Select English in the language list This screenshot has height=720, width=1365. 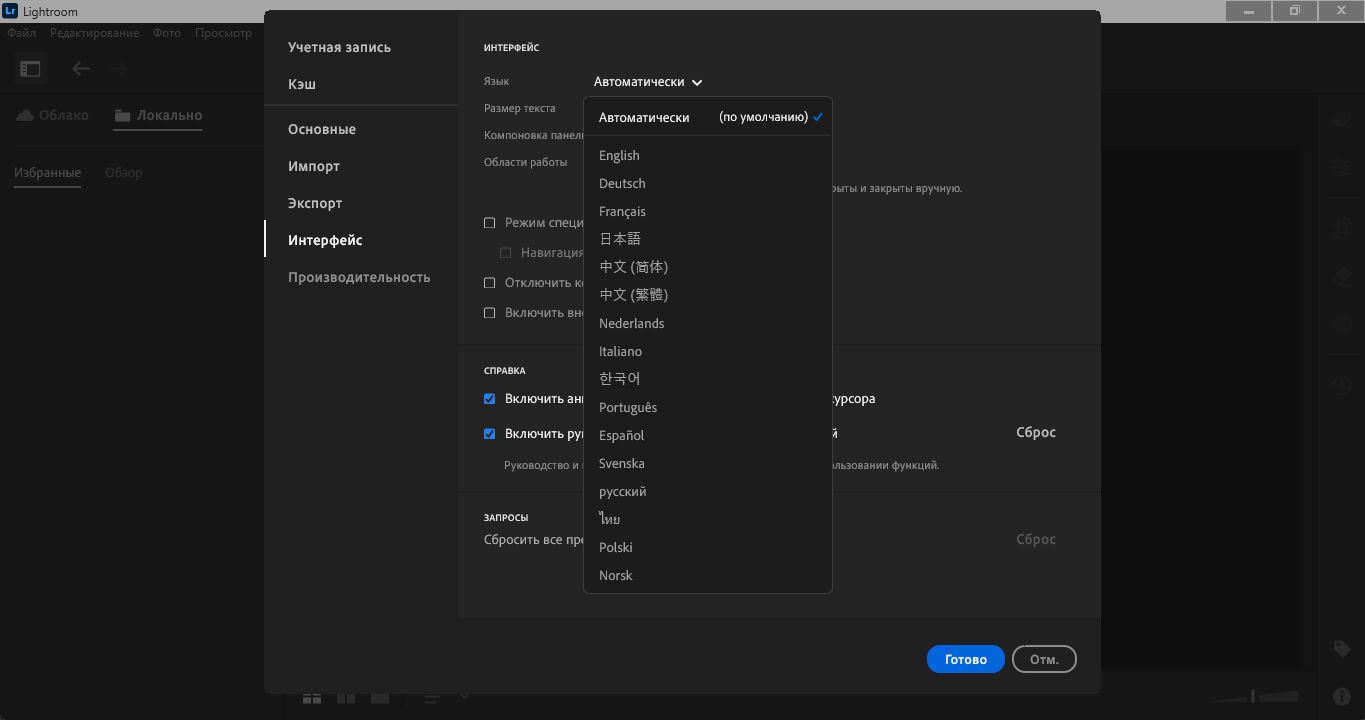[708, 155]
